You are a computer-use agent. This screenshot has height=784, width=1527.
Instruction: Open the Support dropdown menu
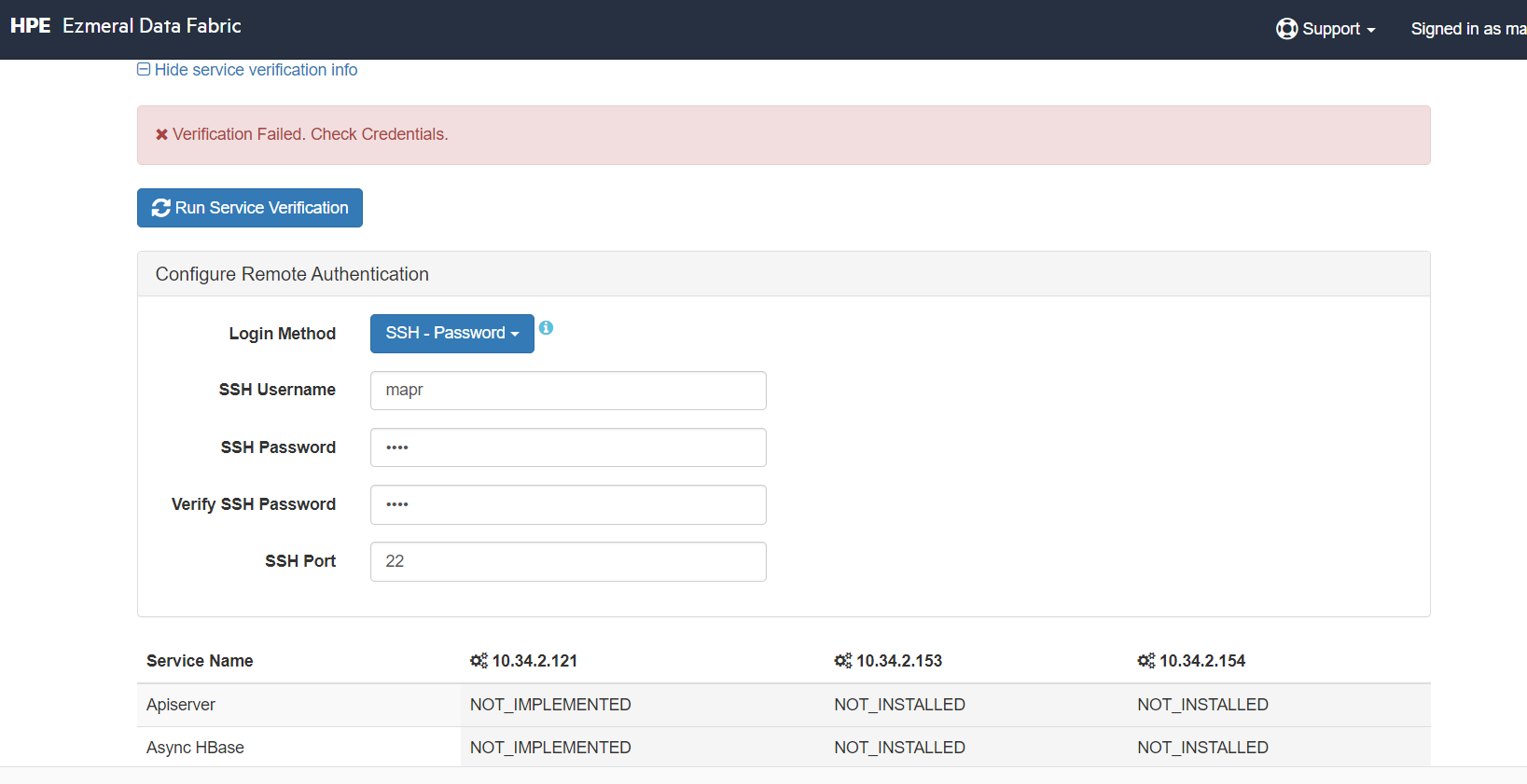point(1326,29)
